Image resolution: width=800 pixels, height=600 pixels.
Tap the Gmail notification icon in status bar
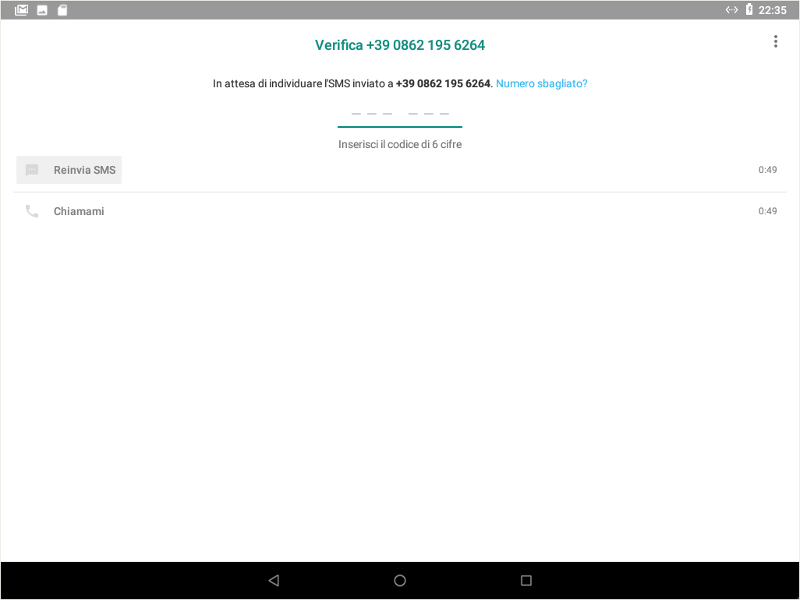point(21,10)
